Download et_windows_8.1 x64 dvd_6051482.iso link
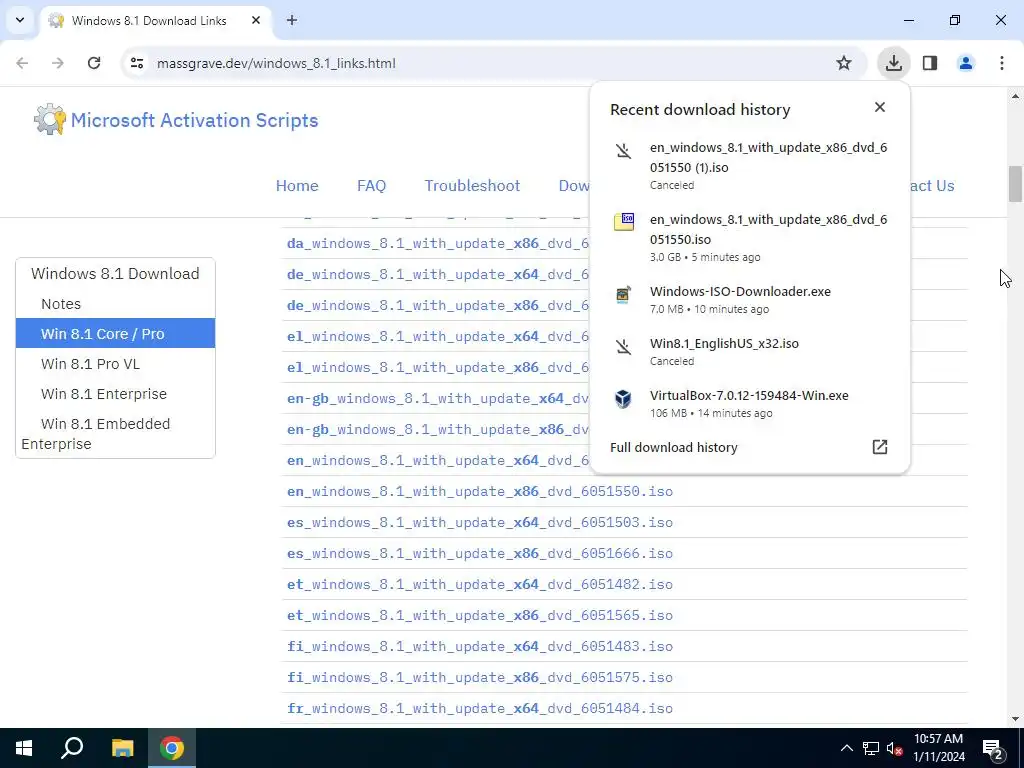This screenshot has width=1024, height=768. [479, 584]
